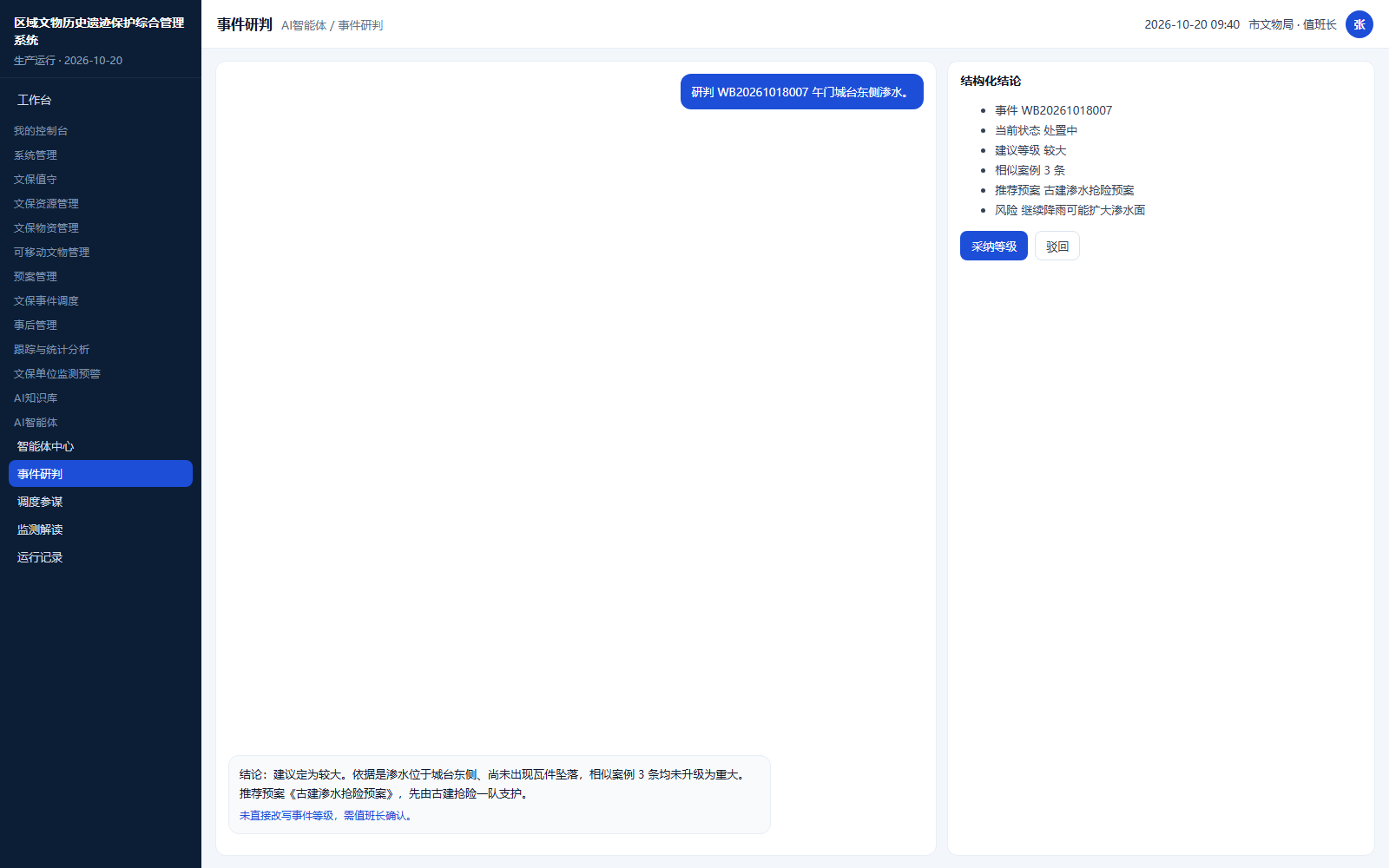This screenshot has width=1389, height=868.
Task: Click 推荐预案 古建渗水抢险预案 item
Action: point(1064,190)
